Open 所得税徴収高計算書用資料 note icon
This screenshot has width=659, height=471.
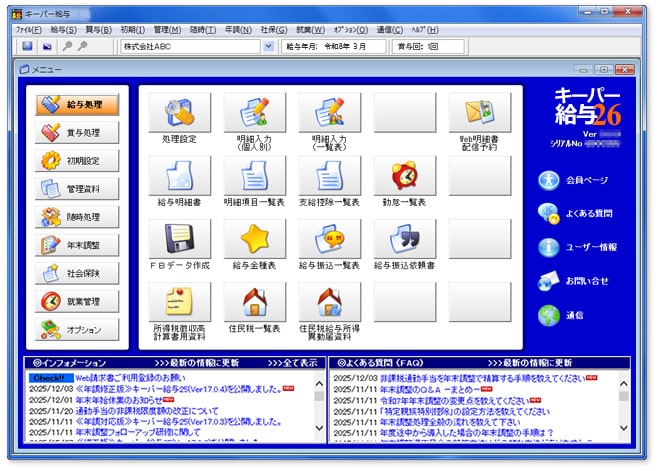(x=180, y=302)
